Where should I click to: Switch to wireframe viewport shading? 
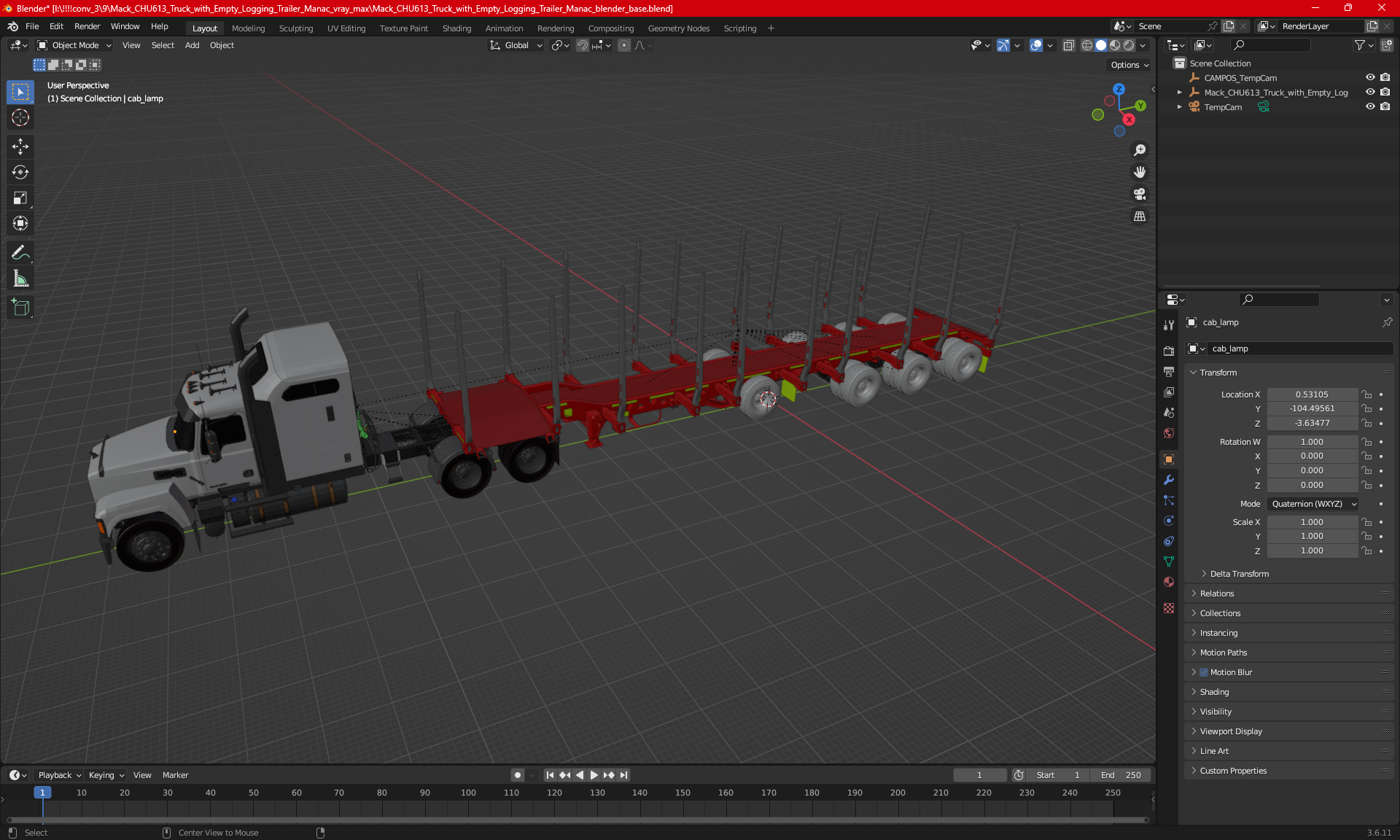(1086, 45)
